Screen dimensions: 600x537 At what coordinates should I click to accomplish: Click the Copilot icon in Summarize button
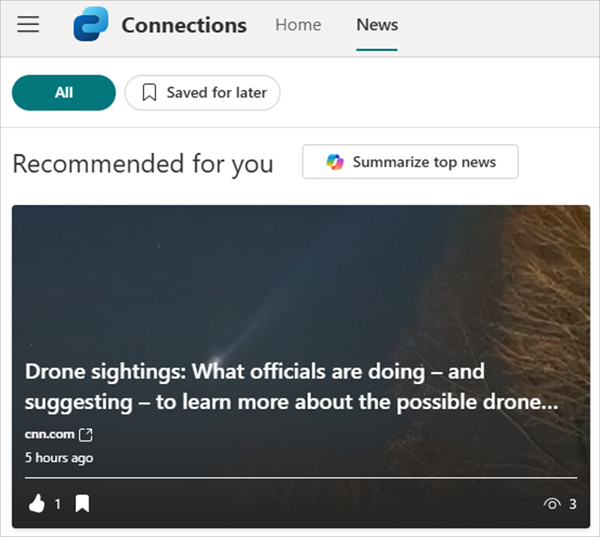click(x=335, y=162)
